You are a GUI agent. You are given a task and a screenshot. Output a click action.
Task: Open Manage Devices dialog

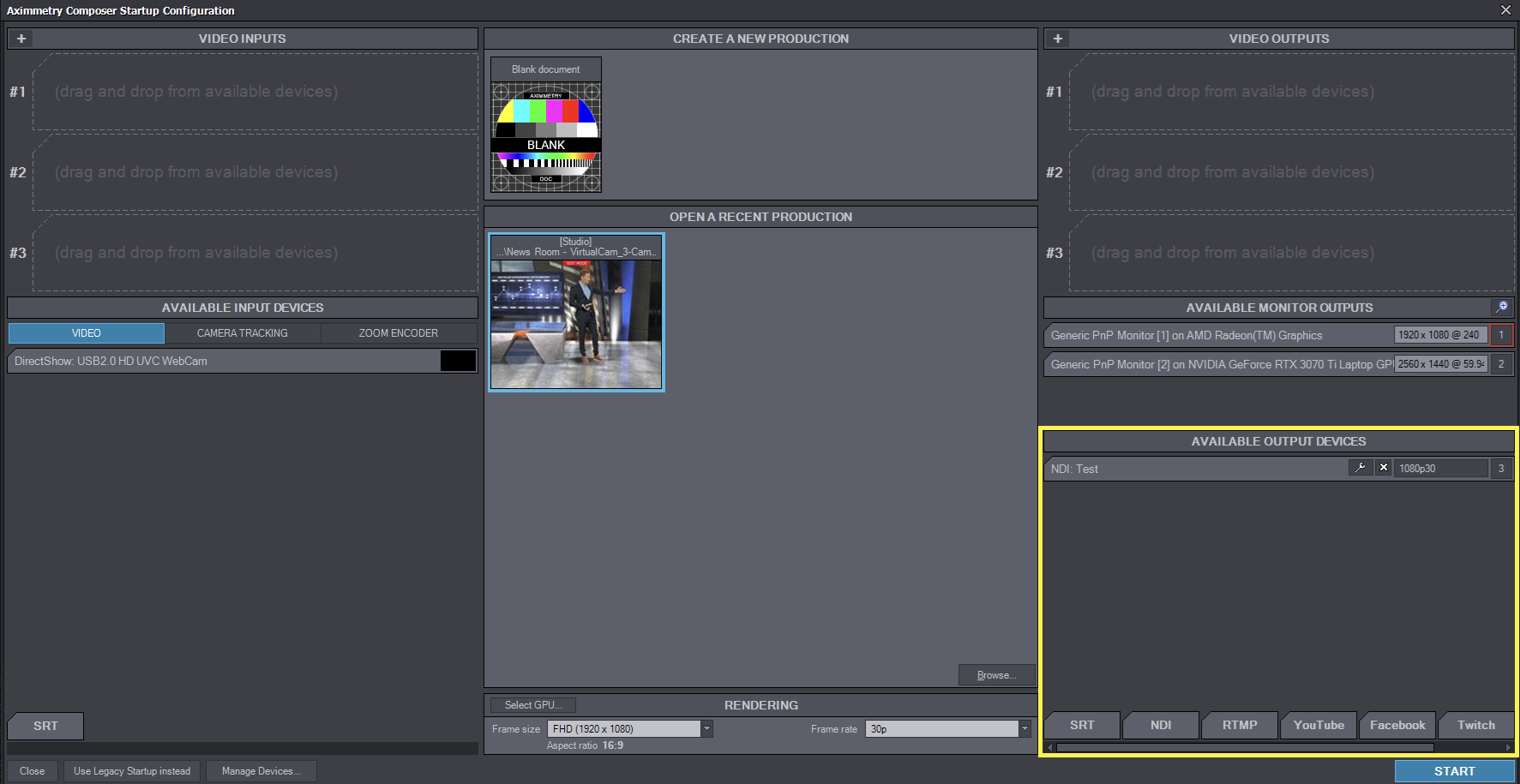point(261,771)
